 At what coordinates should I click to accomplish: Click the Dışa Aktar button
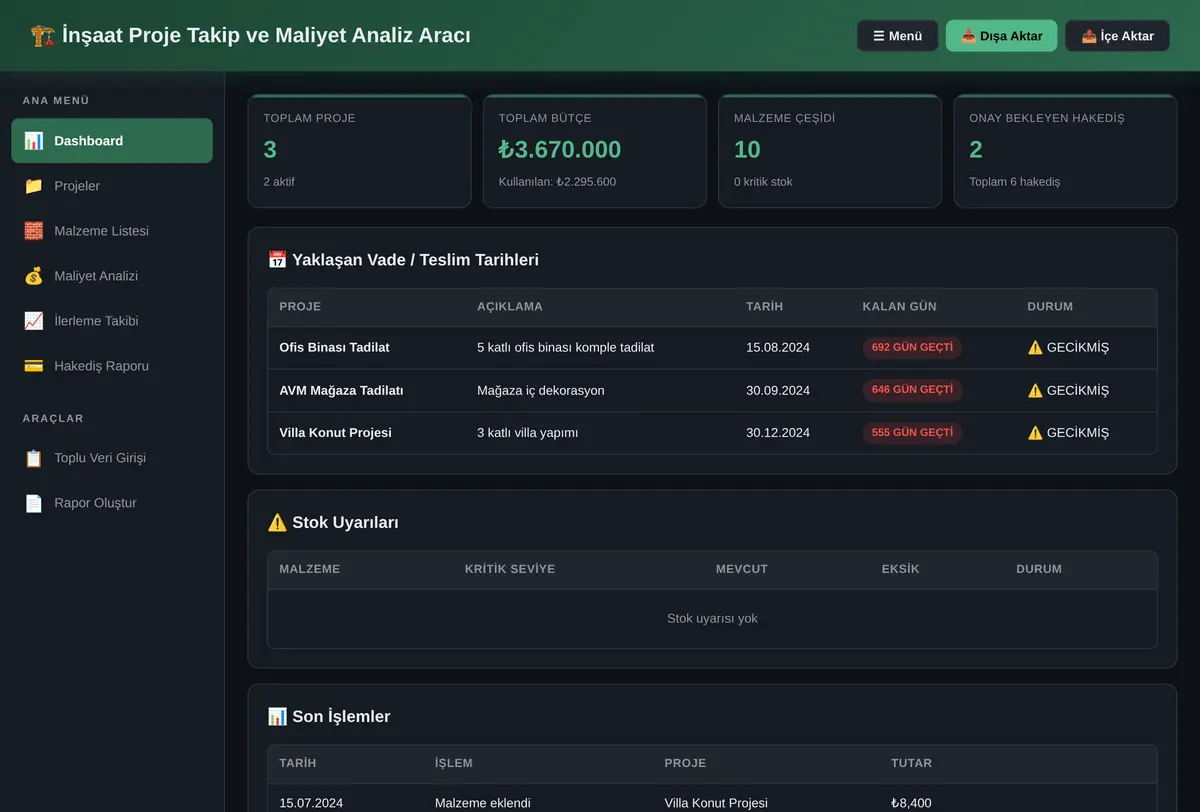[1001, 36]
